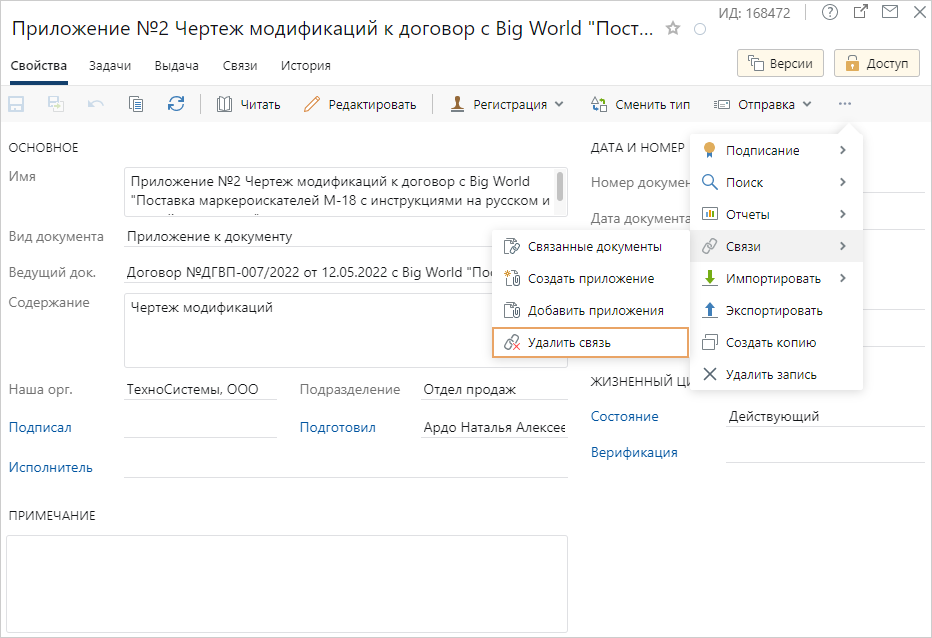The height and width of the screenshot is (638, 932).
Task: Mark the document as favorite with the star
Action: click(673, 29)
